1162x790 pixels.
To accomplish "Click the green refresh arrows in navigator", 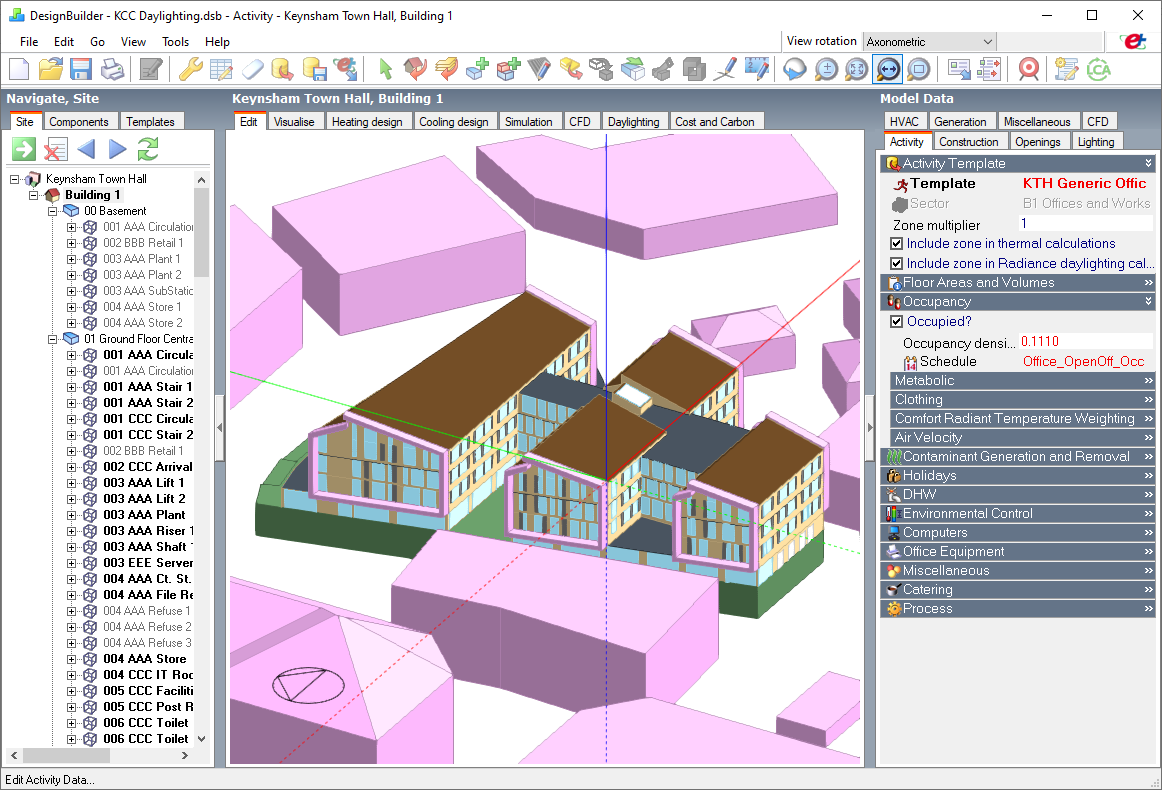I will (x=148, y=149).
